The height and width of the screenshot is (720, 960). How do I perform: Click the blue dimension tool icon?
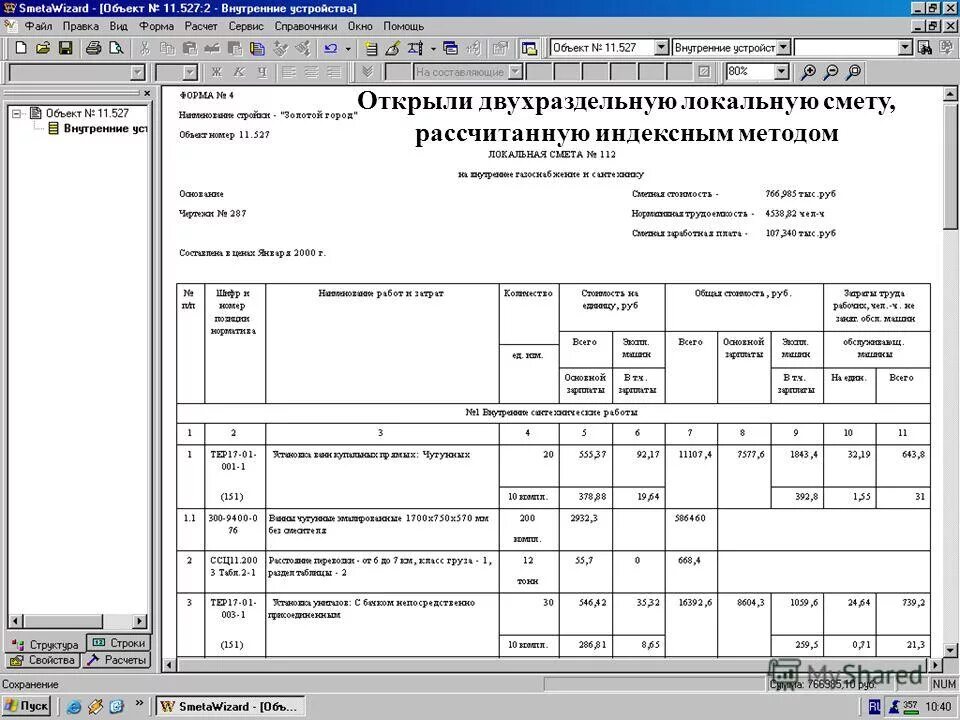pyautogui.click(x=416, y=48)
